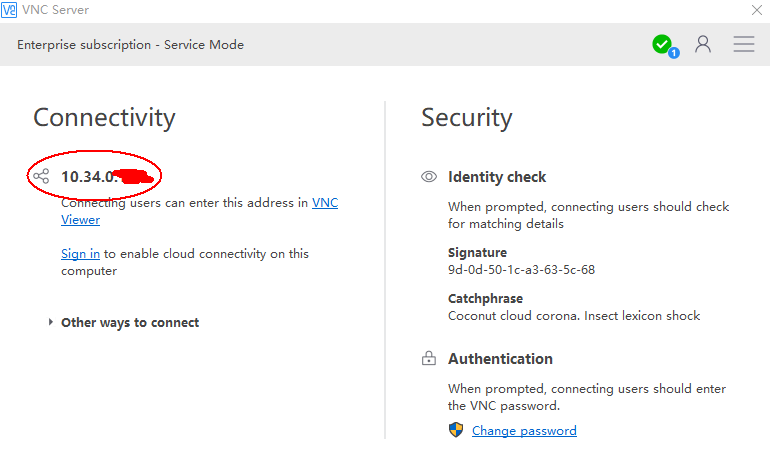This screenshot has height=472, width=770.
Task: Click the eye icon next to Identity check
Action: click(429, 176)
